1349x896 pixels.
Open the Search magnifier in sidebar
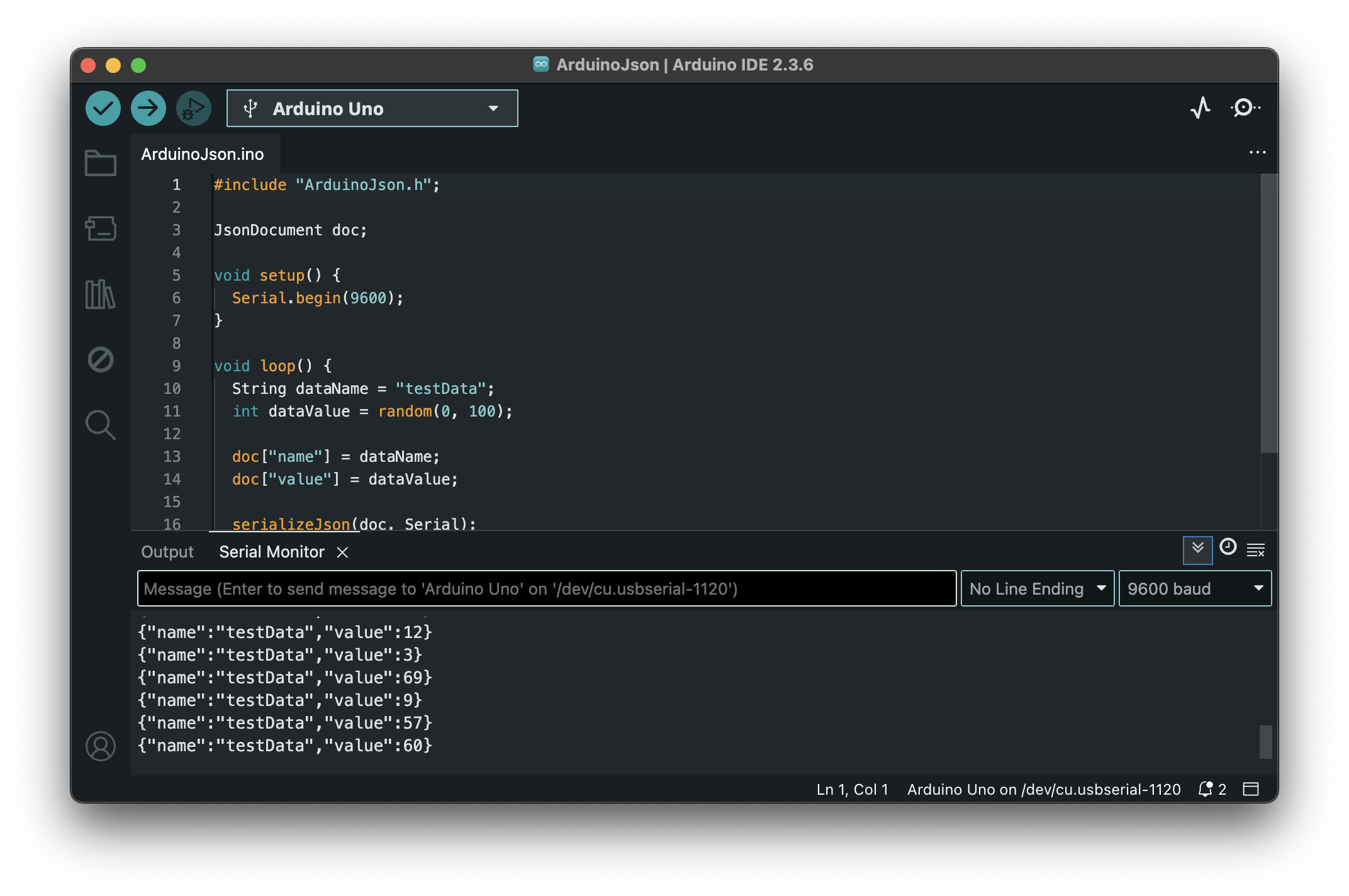coord(101,425)
